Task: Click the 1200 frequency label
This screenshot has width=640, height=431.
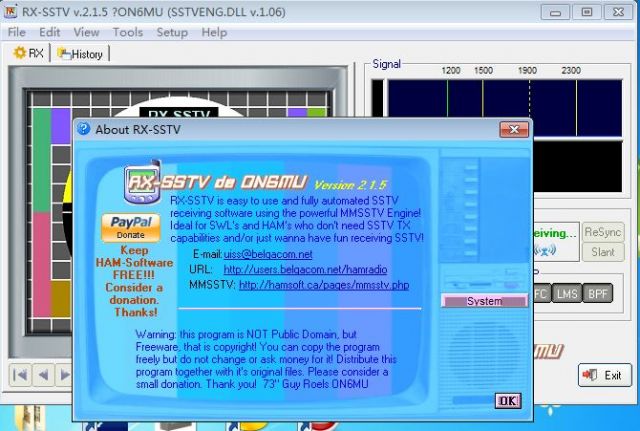Action: (451, 71)
